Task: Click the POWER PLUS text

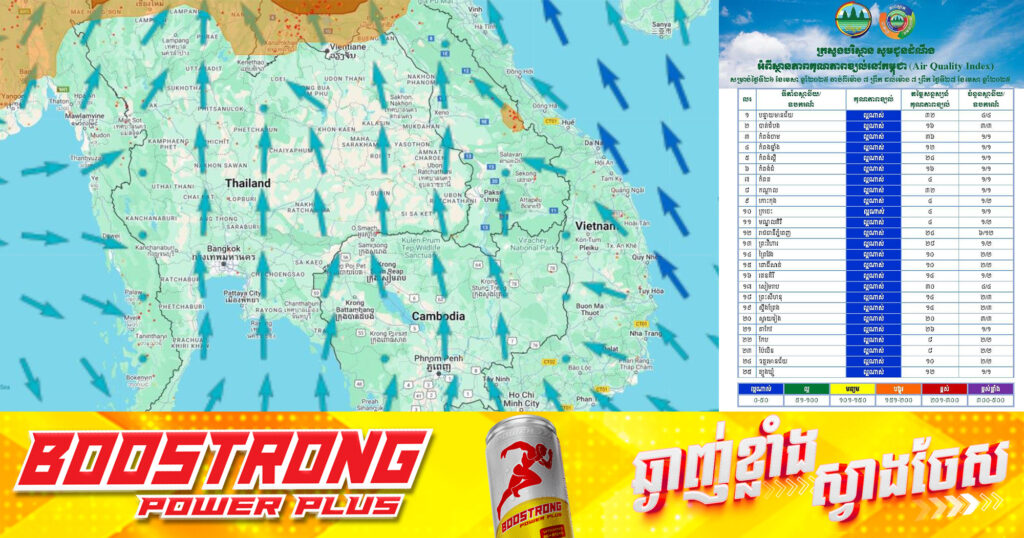Action: coord(270,505)
